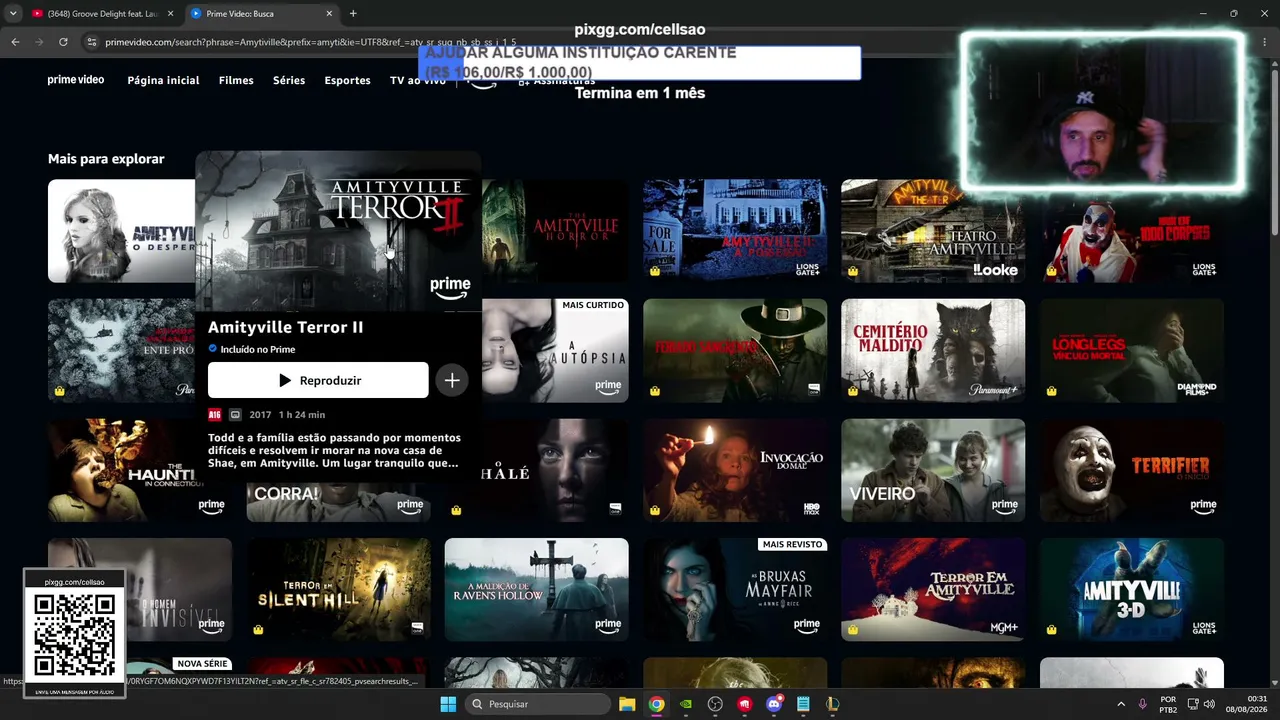Go to the Filmes section

tap(236, 80)
